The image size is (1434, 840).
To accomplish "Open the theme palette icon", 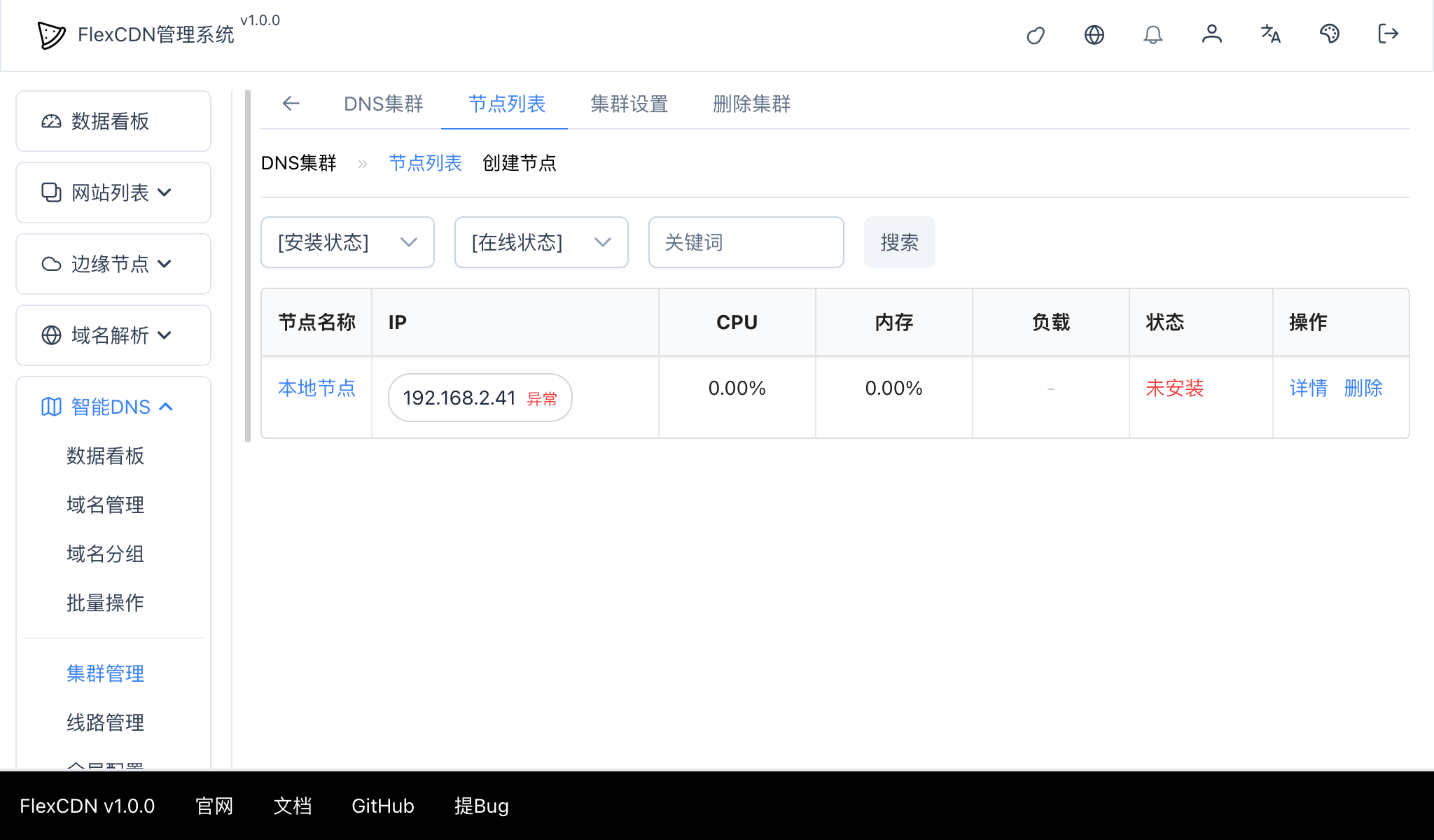I will point(1330,34).
